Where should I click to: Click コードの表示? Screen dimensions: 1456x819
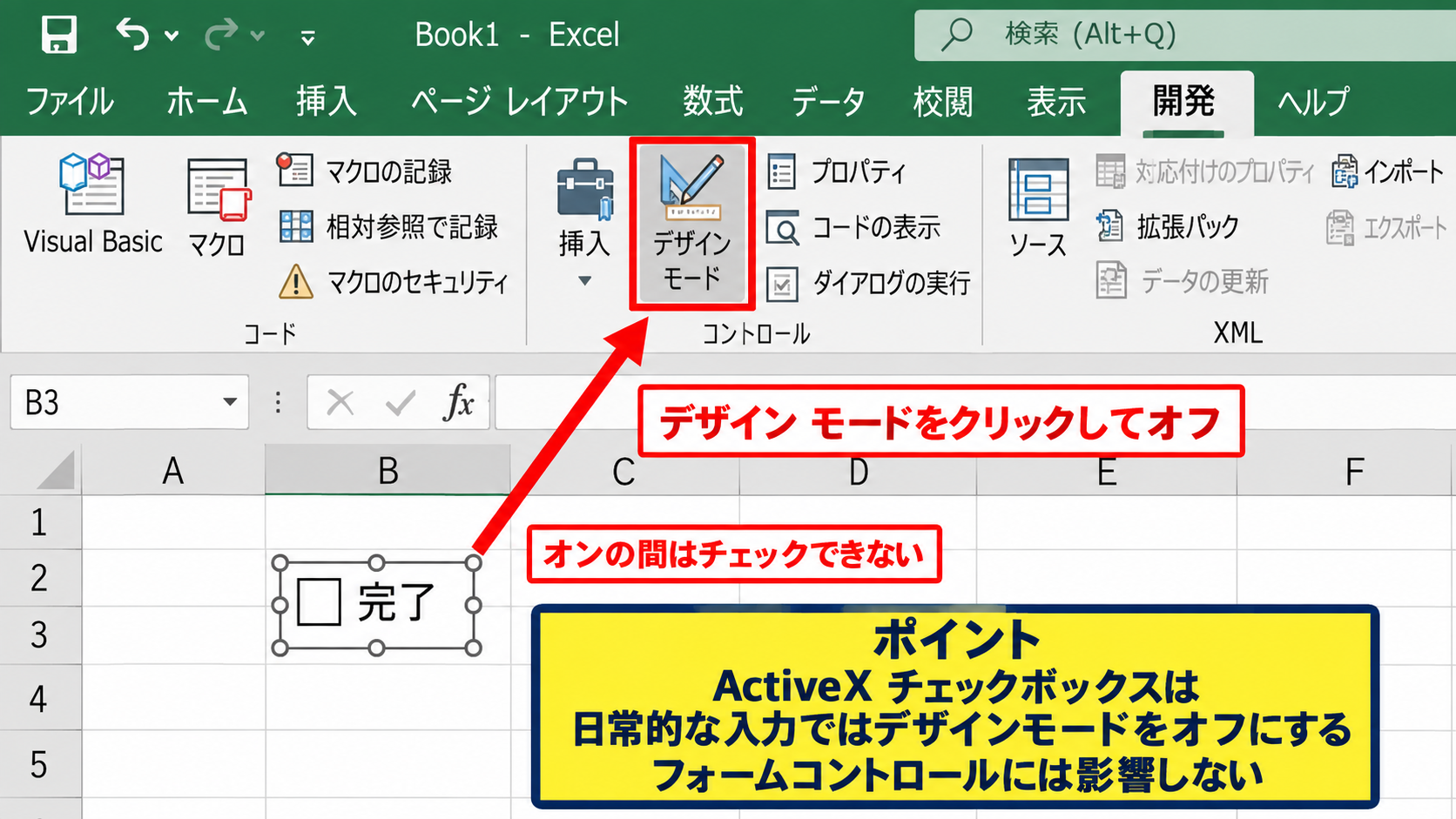854,227
